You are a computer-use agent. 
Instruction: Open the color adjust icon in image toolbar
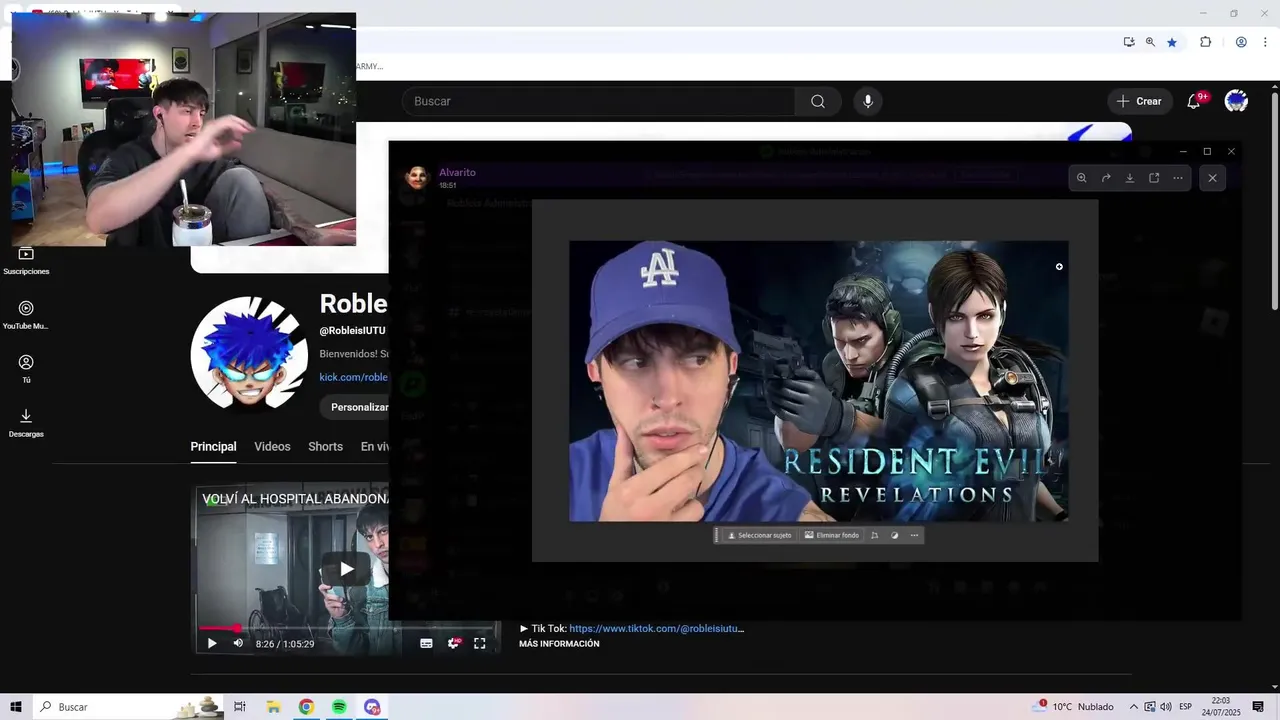point(895,535)
